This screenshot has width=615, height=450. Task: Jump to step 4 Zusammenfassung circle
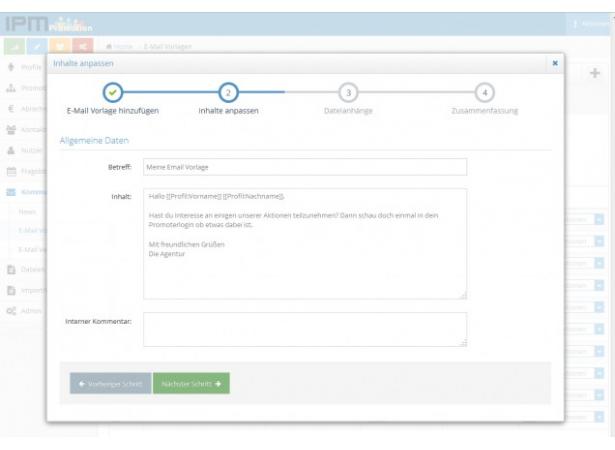click(485, 91)
